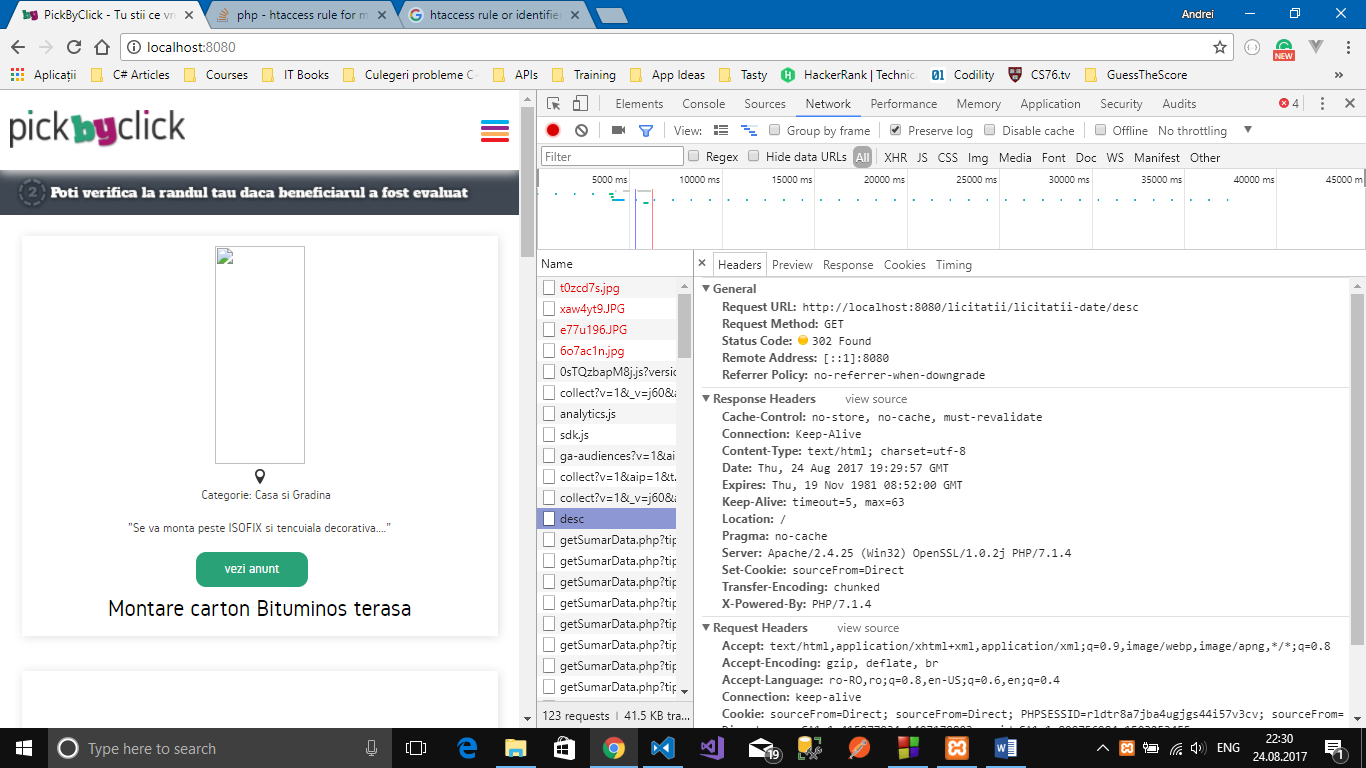Switch to the Elements panel tab
This screenshot has width=1366, height=768.
coord(639,104)
